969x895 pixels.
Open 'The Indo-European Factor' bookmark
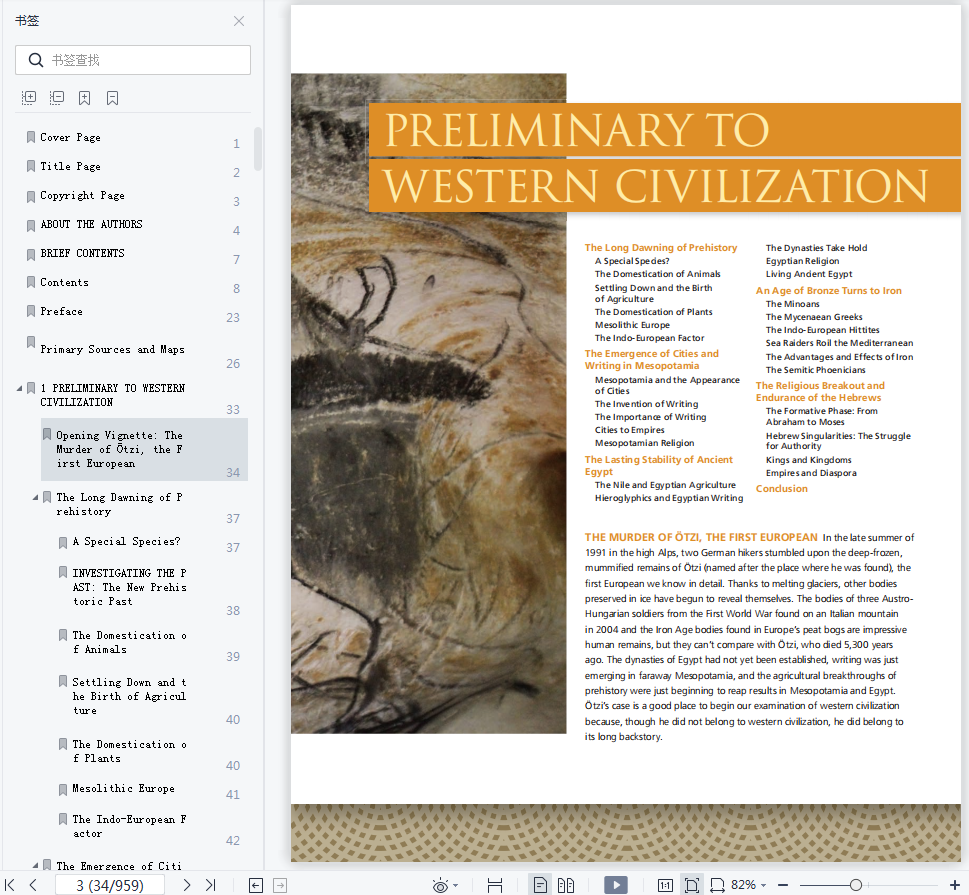click(130, 826)
